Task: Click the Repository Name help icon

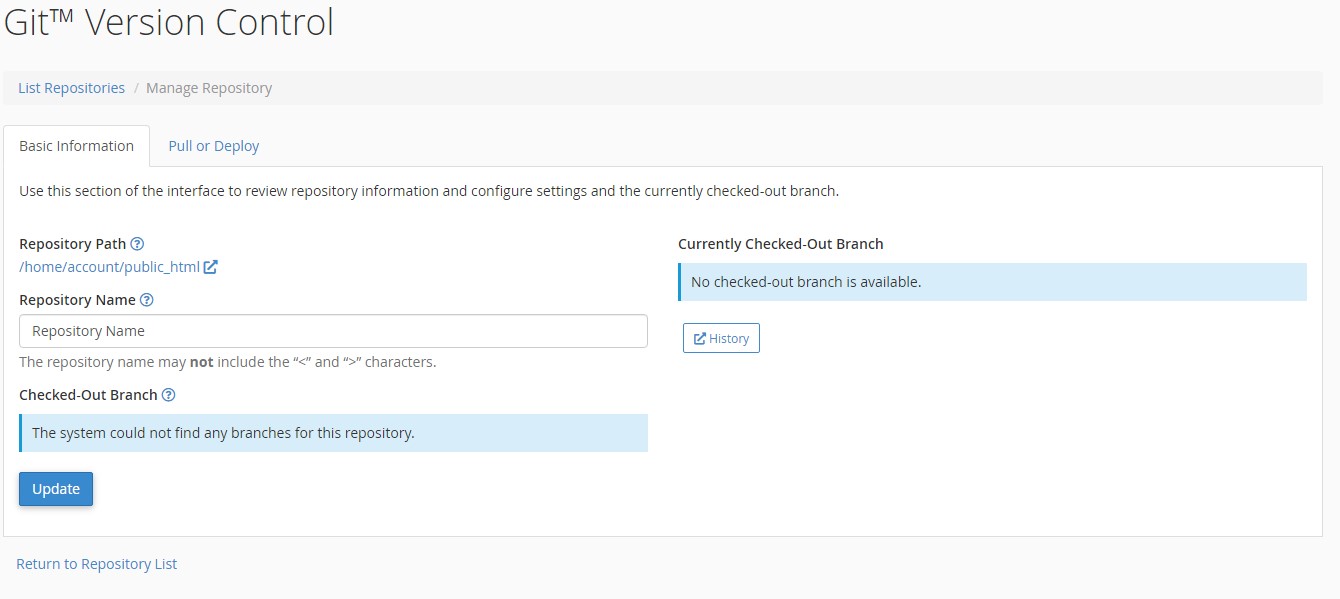Action: click(147, 299)
